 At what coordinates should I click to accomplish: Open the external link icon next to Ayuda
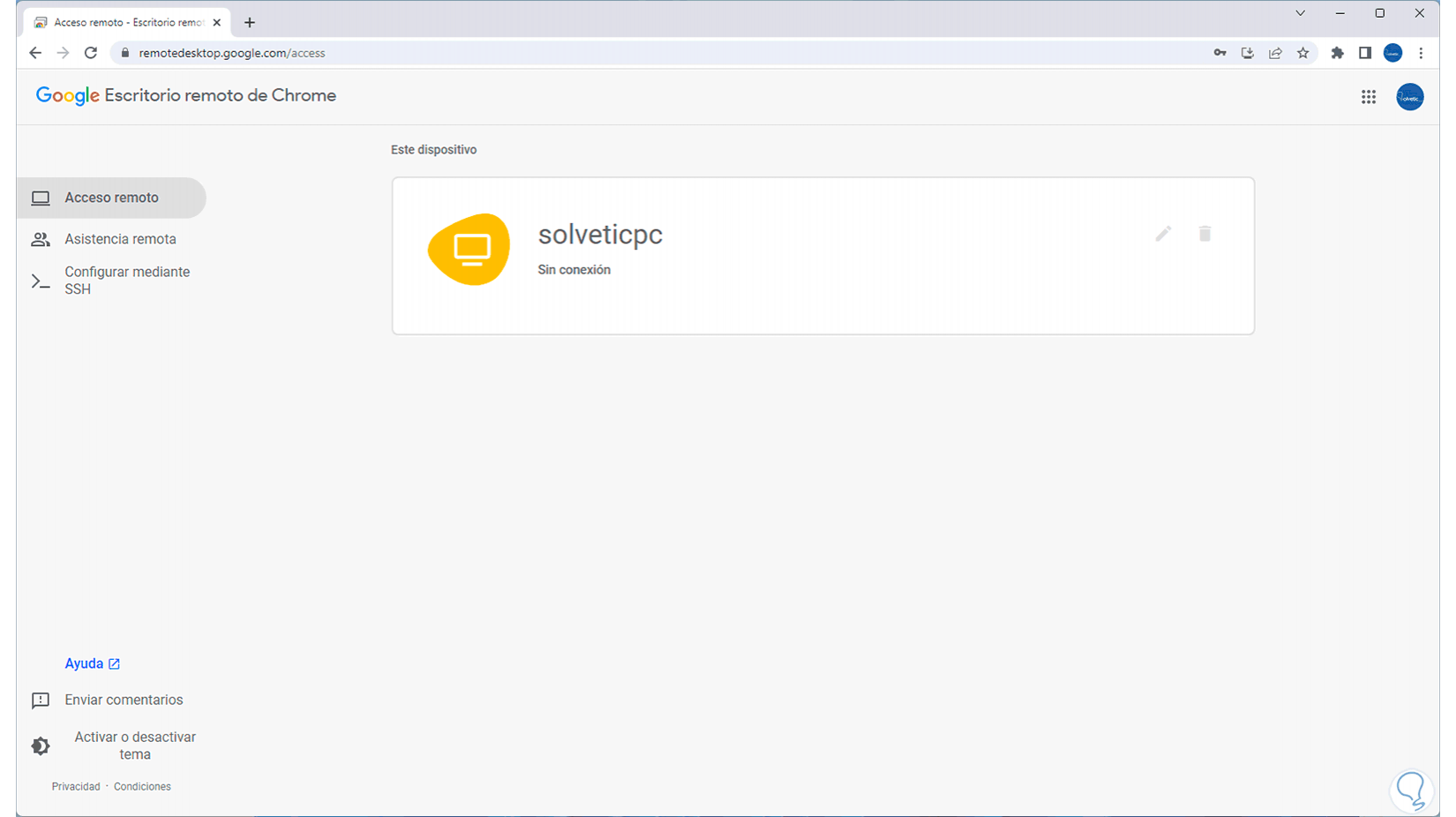point(114,664)
